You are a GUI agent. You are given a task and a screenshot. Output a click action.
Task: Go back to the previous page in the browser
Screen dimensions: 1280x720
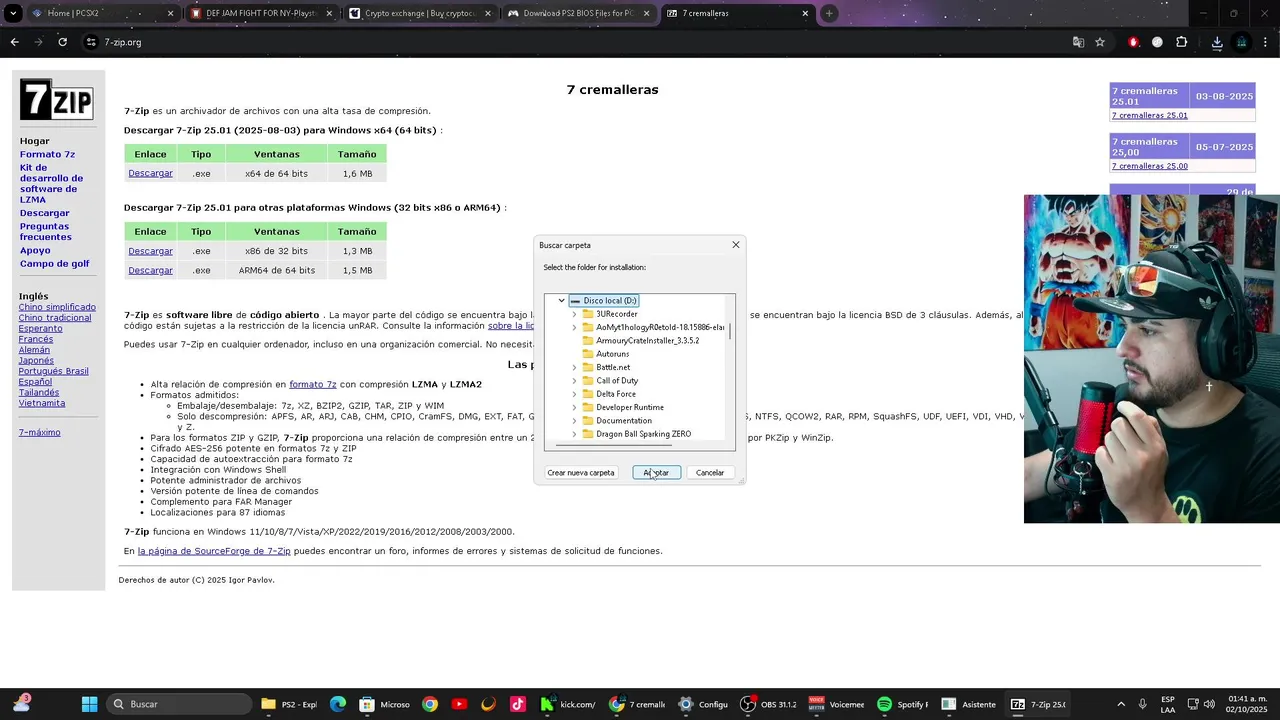(14, 42)
